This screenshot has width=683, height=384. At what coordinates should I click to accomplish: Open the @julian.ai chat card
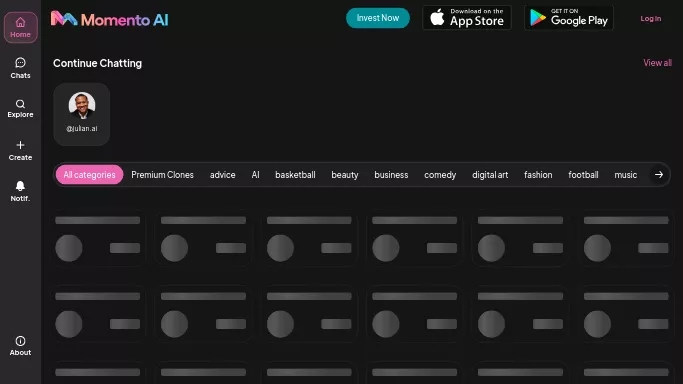(81, 114)
